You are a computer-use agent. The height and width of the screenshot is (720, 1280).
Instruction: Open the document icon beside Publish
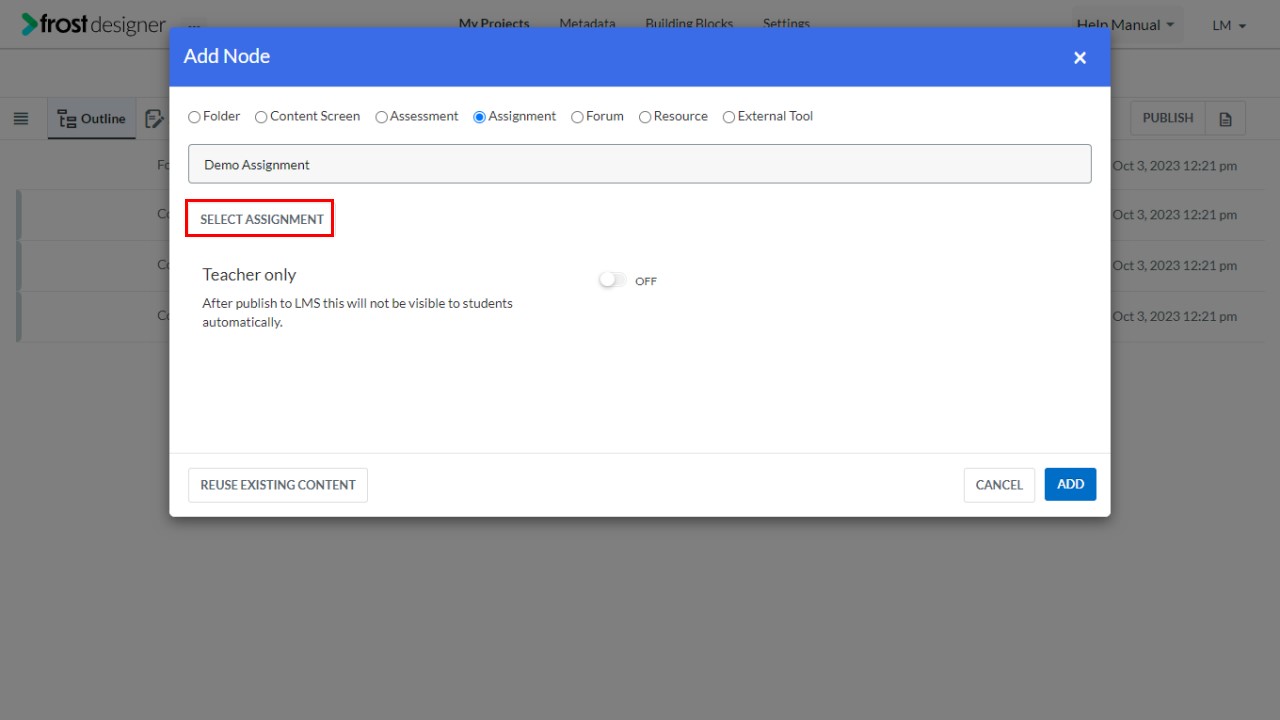pyautogui.click(x=1225, y=118)
